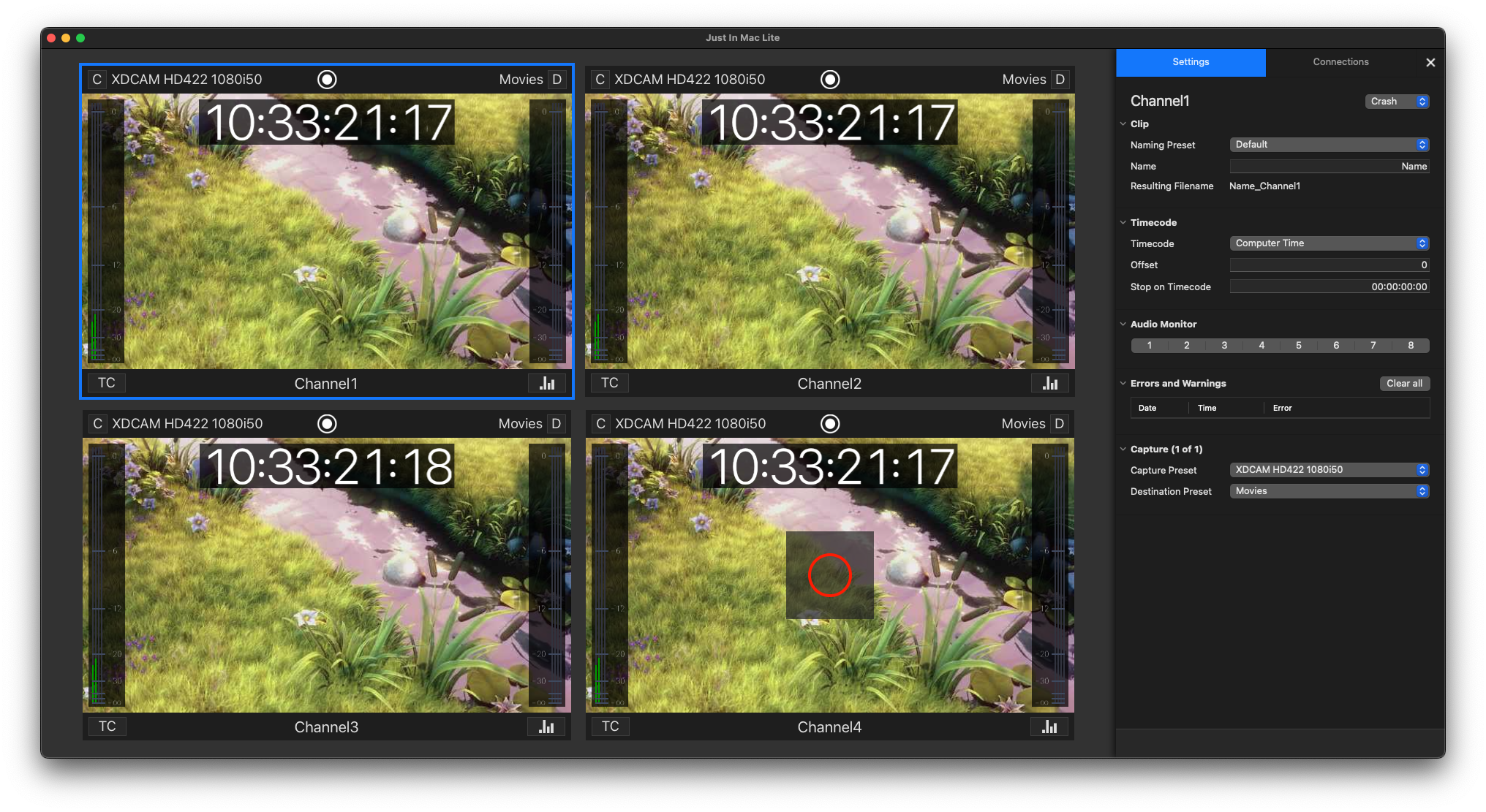Select the Settings tab
This screenshot has height=812, width=1486.
point(1191,62)
